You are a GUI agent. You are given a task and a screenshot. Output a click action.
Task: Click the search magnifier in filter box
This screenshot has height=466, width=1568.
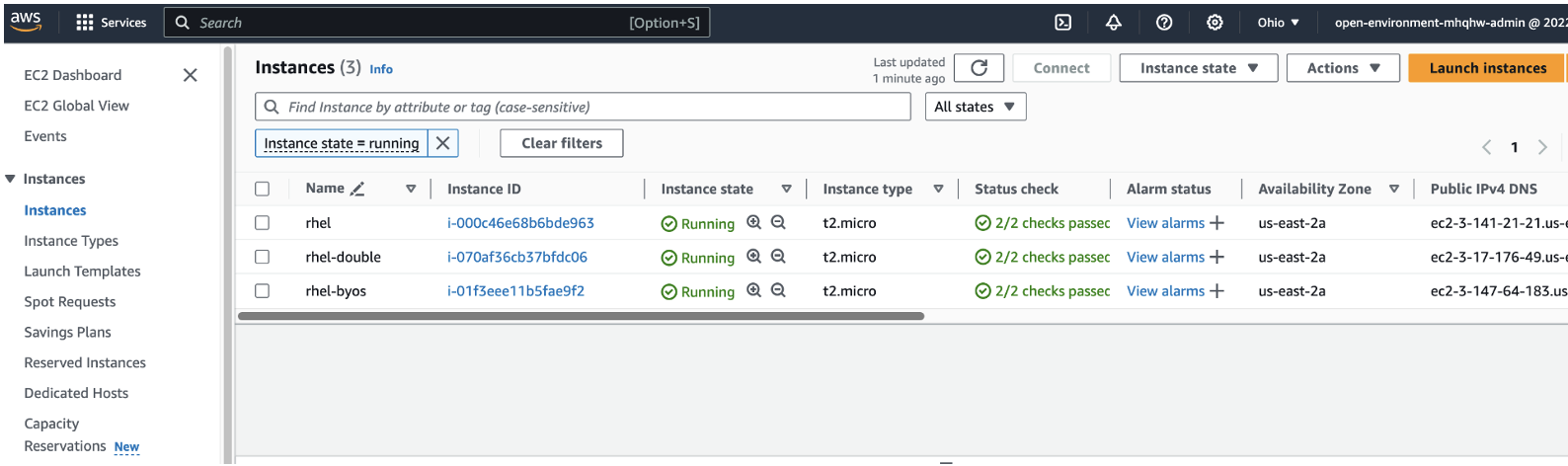[272, 107]
